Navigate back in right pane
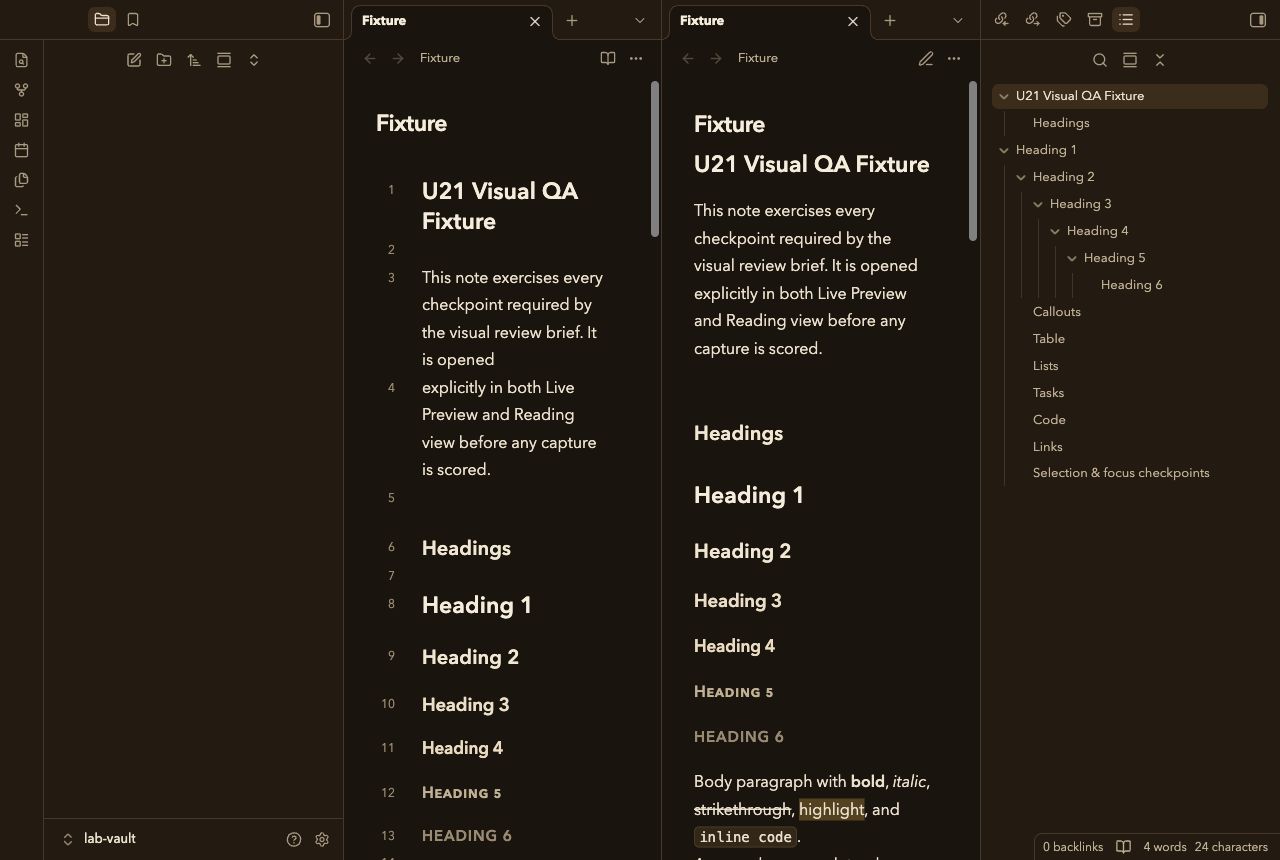 point(688,58)
